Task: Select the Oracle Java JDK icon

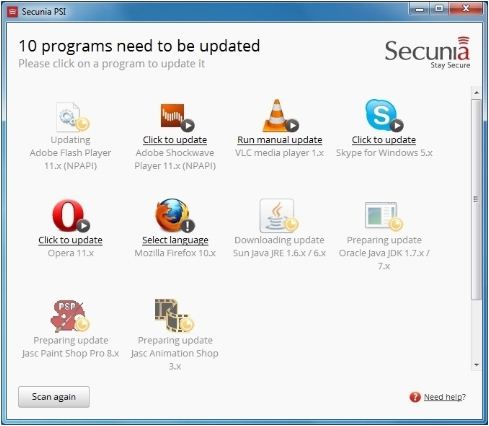Action: pos(383,216)
